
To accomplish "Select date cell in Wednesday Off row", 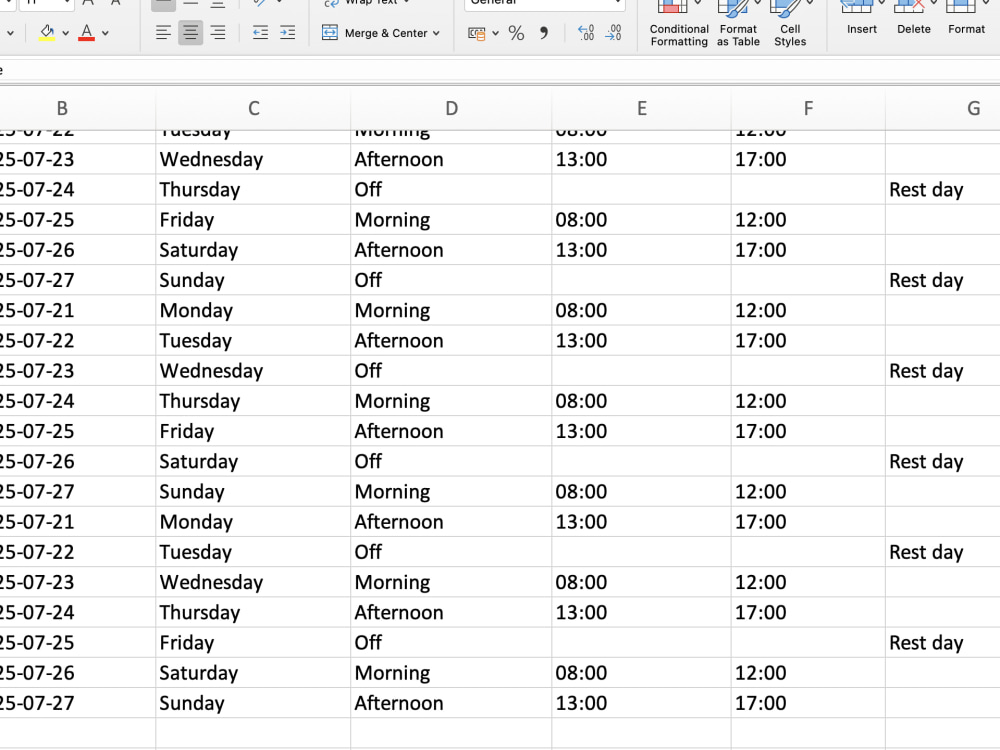I will pos(77,371).
